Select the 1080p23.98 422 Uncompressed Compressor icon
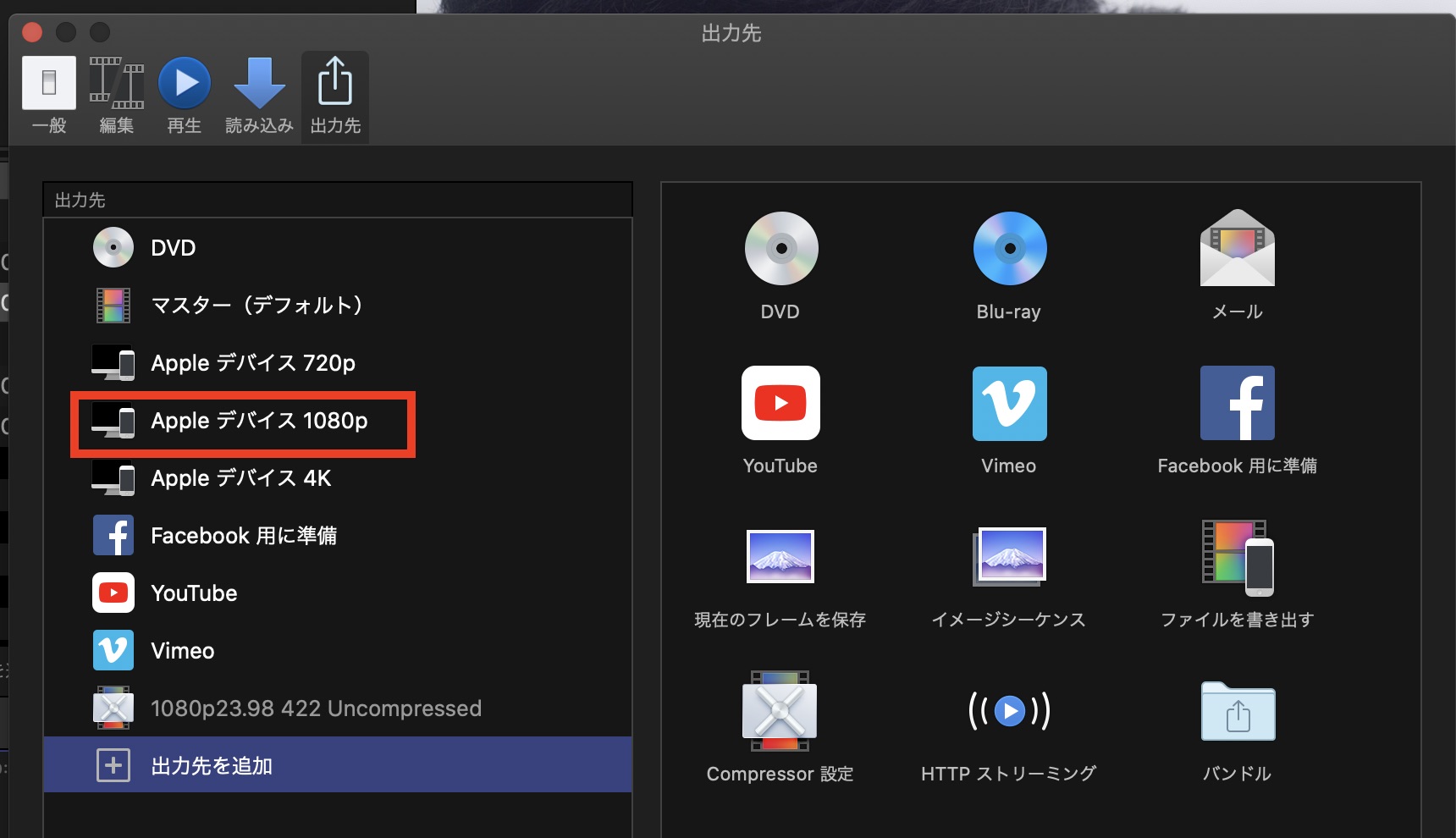This screenshot has width=1456, height=838. click(x=113, y=708)
